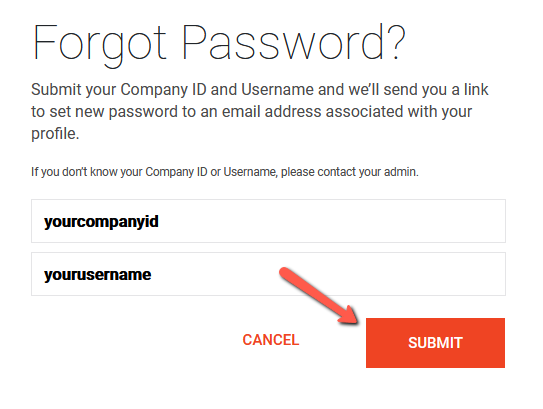Cancel the password reset request

pos(270,340)
